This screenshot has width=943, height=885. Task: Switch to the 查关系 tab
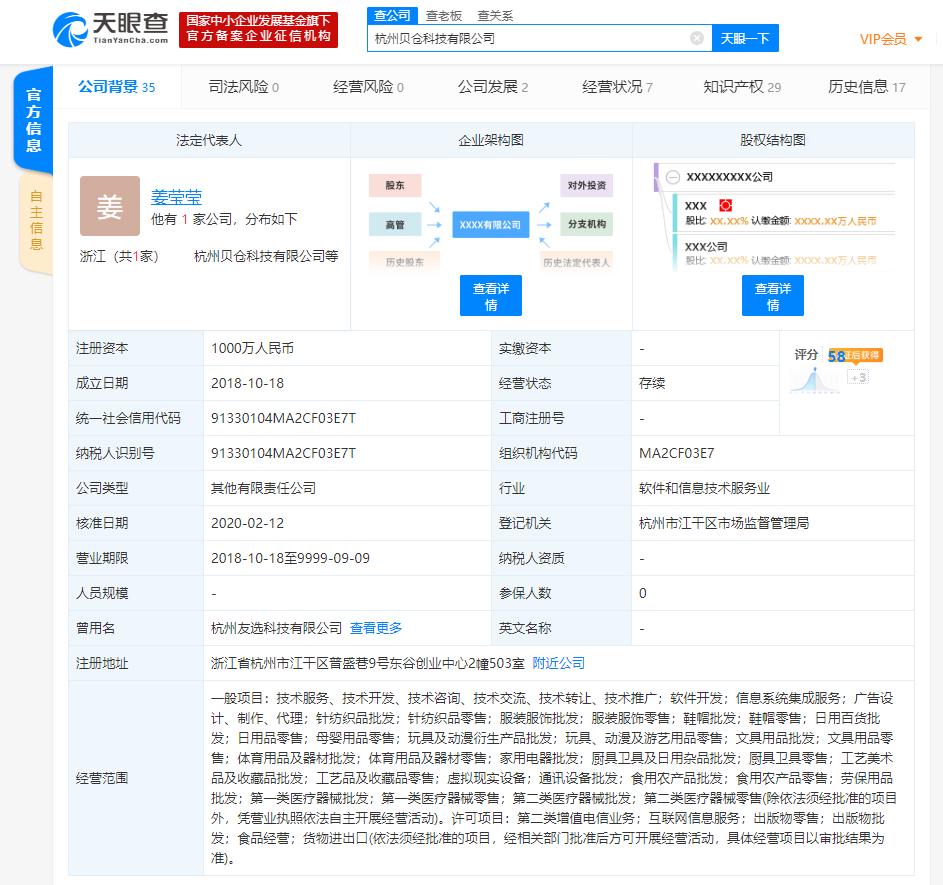(x=497, y=16)
